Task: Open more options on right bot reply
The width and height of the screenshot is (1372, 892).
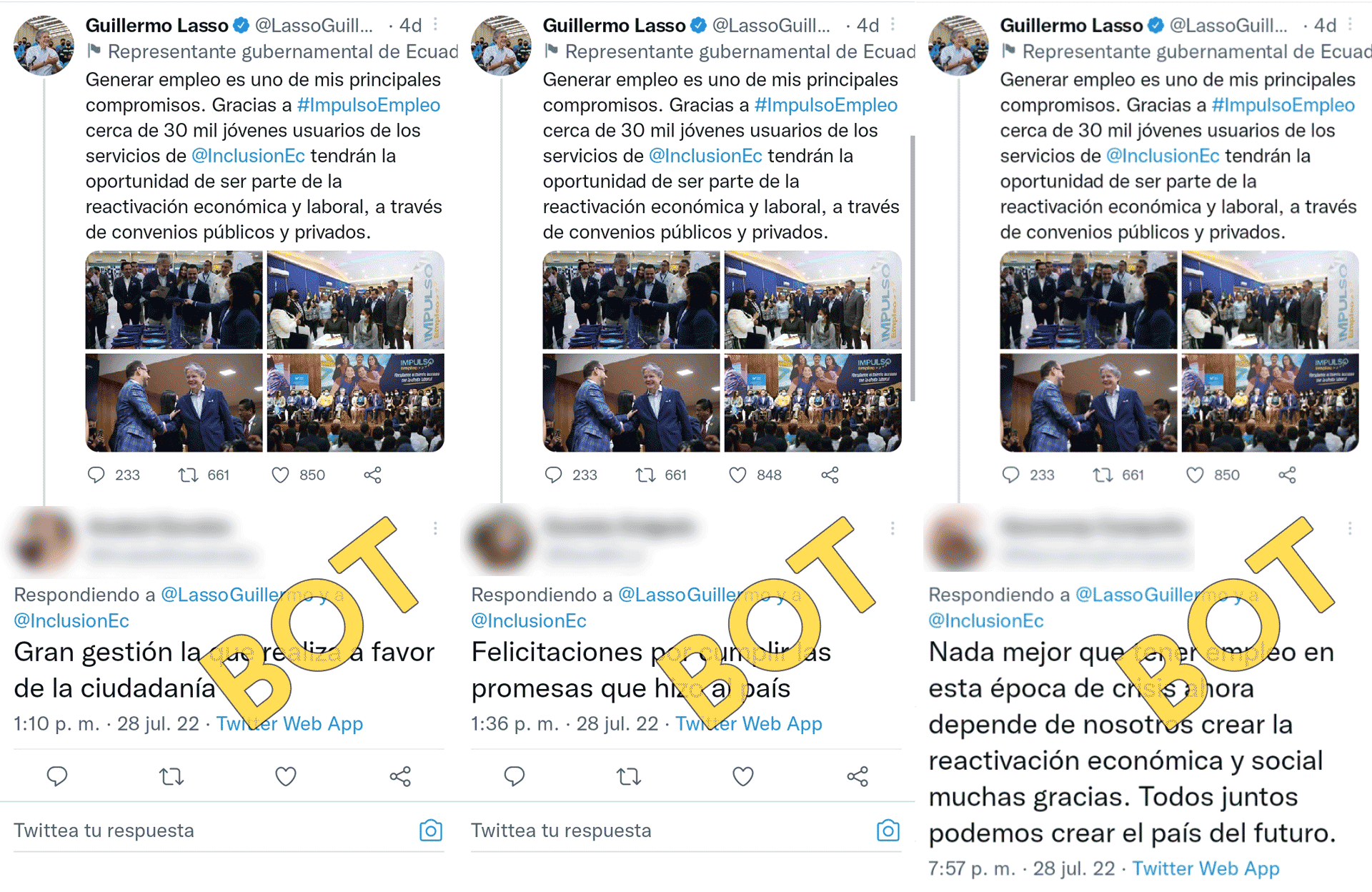Action: (x=1350, y=528)
